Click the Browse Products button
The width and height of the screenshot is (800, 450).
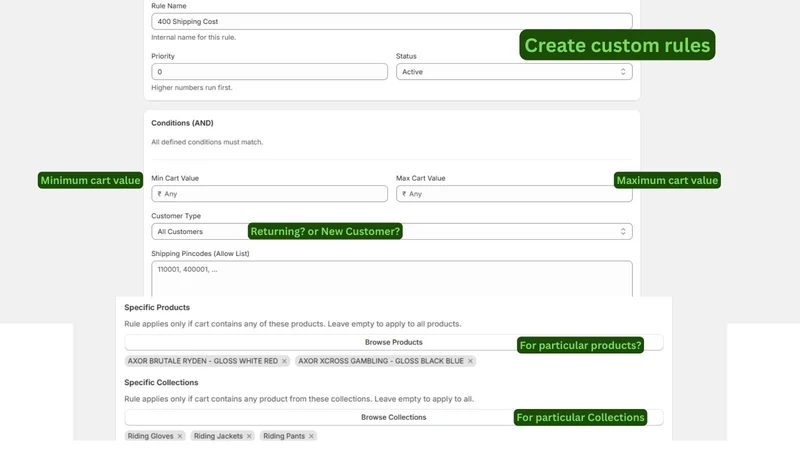[393, 342]
